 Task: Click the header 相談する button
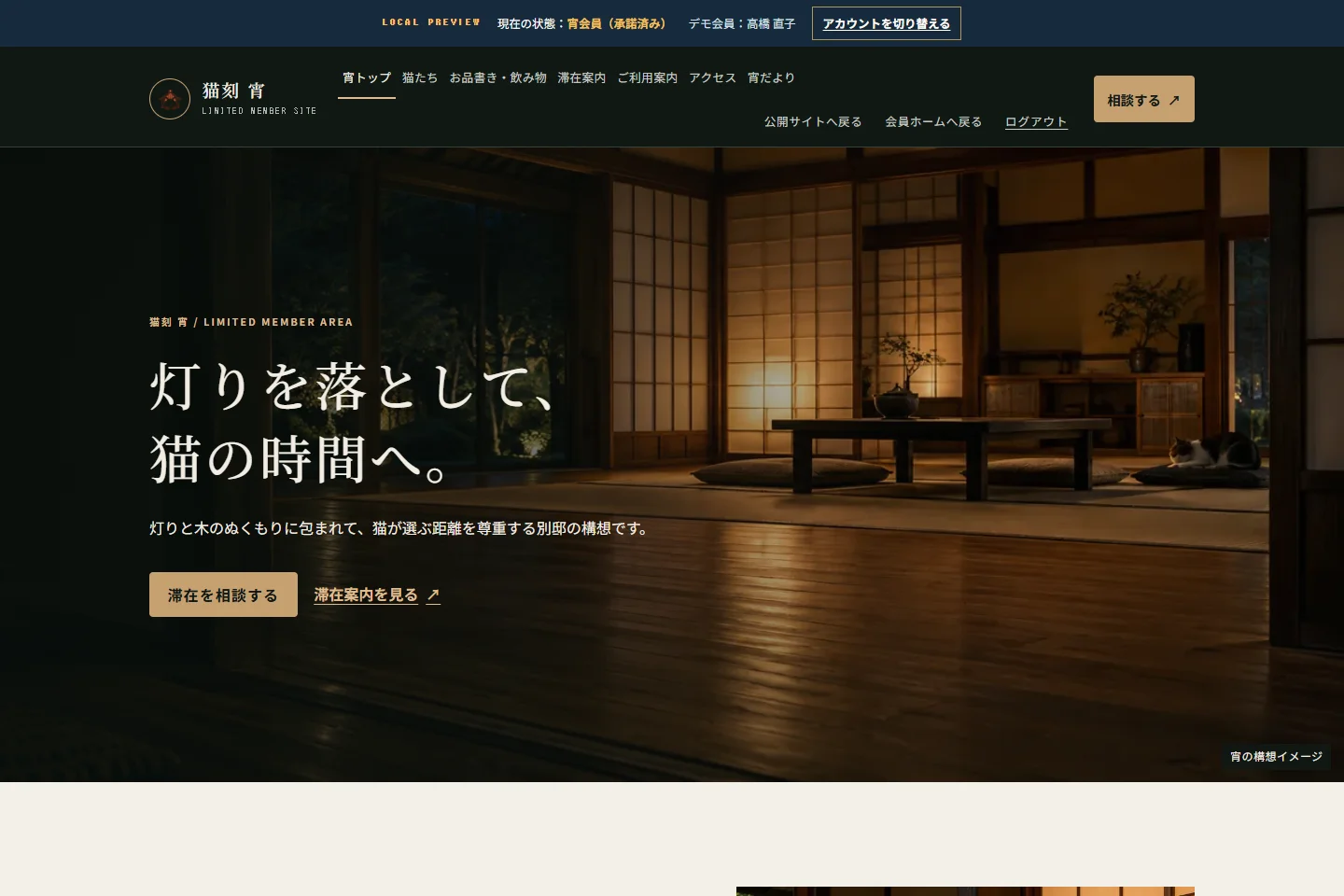[x=1144, y=99]
